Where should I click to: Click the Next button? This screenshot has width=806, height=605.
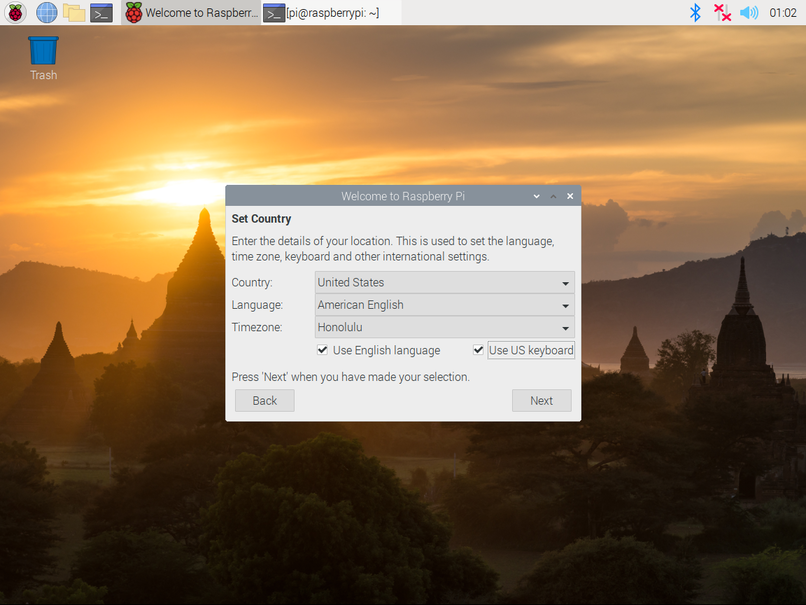pyautogui.click(x=541, y=400)
